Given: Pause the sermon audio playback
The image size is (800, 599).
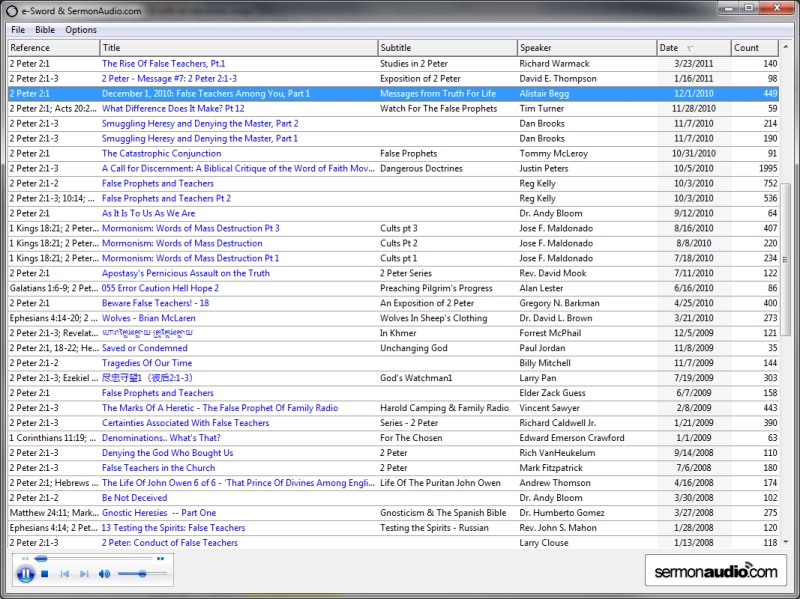Looking at the screenshot, I should point(26,574).
